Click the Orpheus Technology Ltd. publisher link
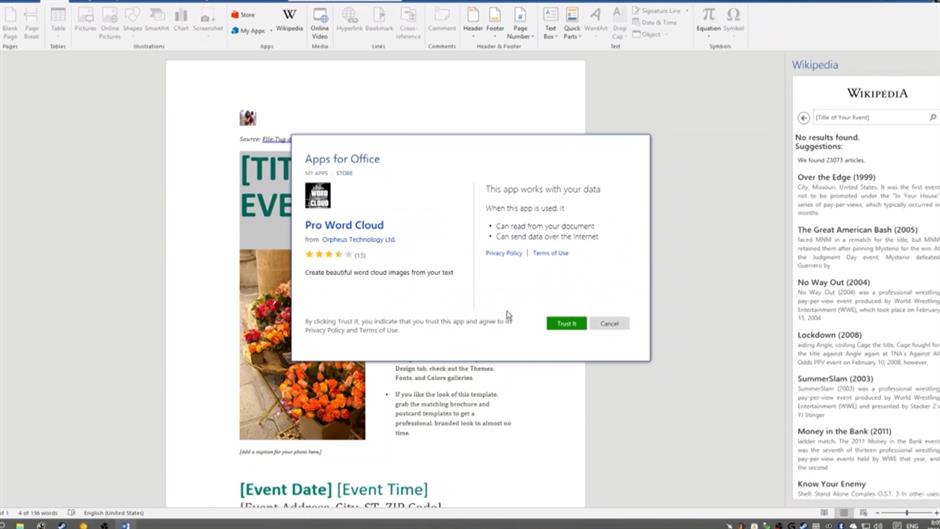Viewport: 940px width, 529px height. (359, 240)
